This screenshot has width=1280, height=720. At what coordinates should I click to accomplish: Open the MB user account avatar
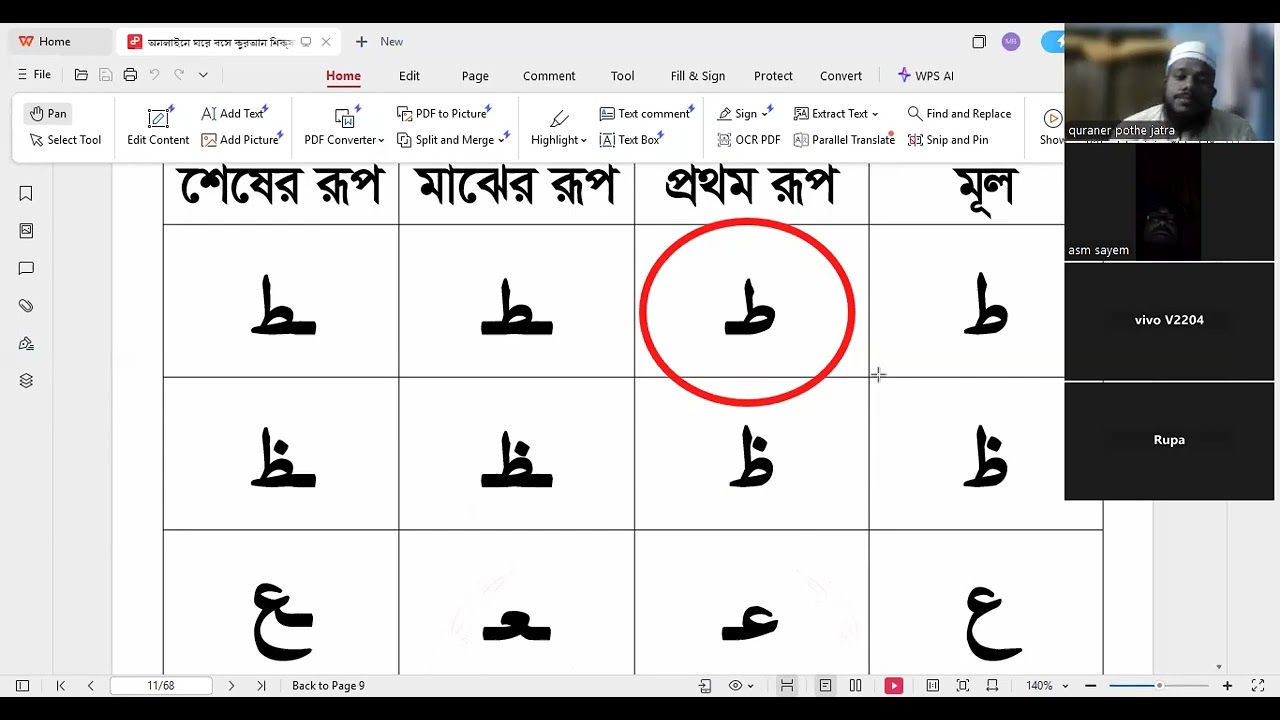point(1011,42)
